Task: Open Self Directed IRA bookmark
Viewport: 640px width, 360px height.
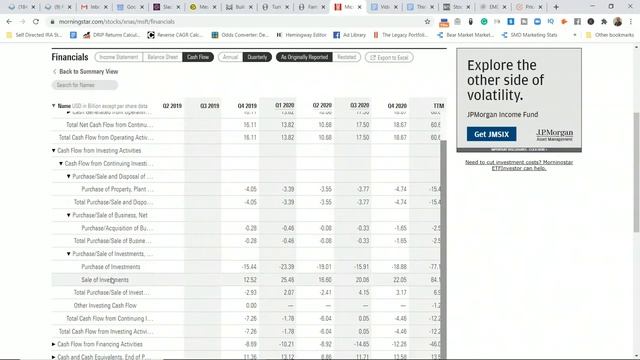Action: [35, 35]
